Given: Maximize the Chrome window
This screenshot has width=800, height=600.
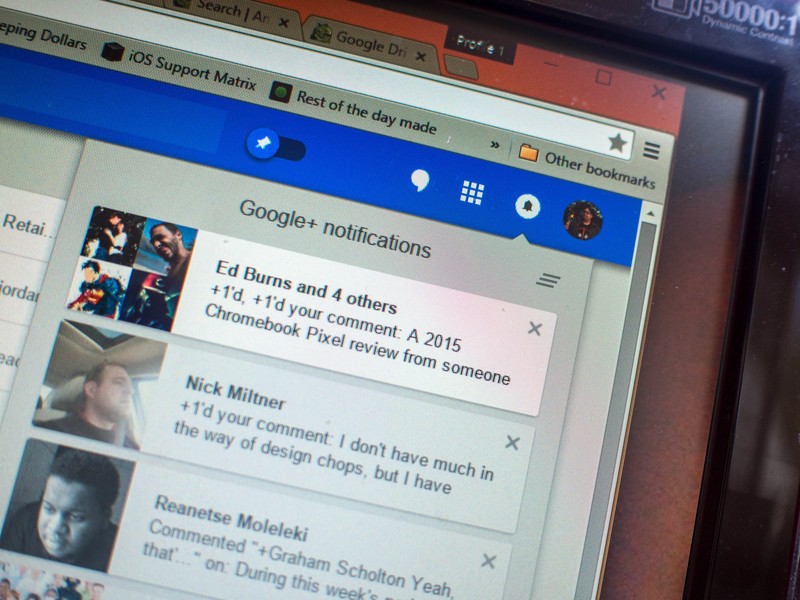Looking at the screenshot, I should click(603, 78).
